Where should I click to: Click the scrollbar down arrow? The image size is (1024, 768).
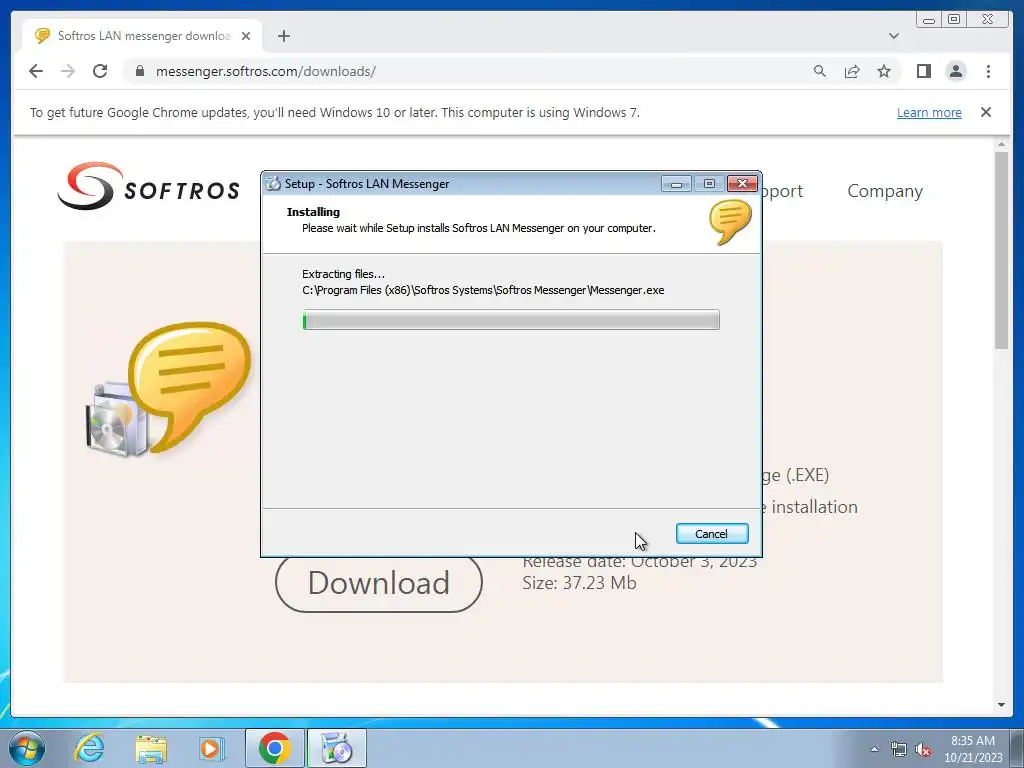tap(1001, 705)
